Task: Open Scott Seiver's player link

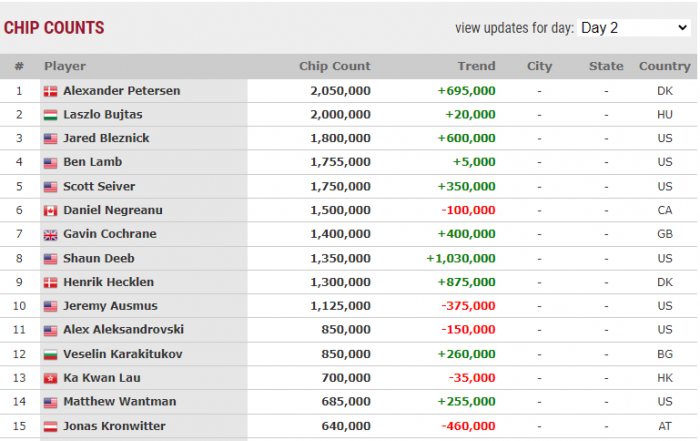Action: click(99, 186)
